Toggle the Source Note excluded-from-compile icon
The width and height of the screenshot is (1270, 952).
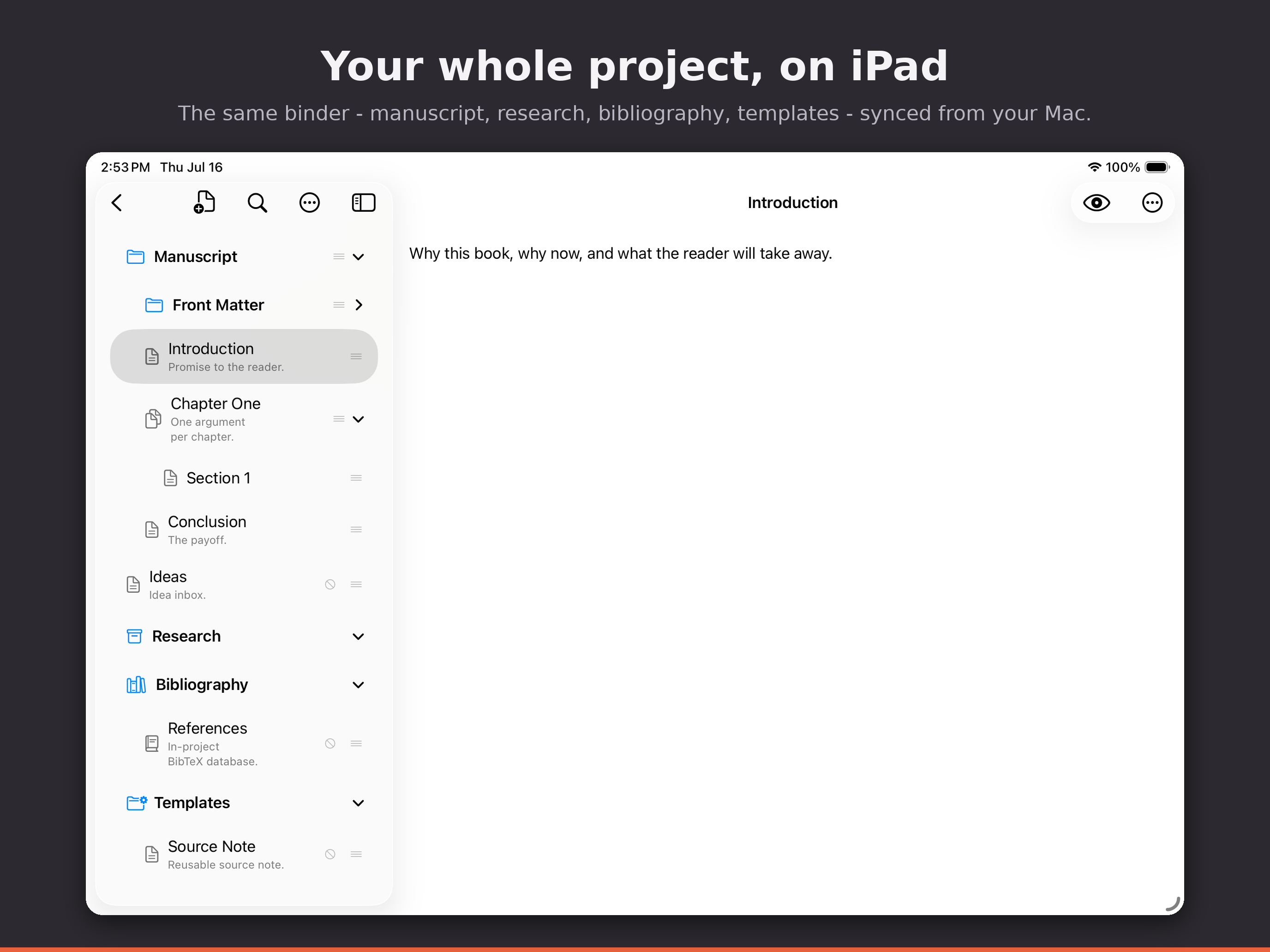pos(330,854)
